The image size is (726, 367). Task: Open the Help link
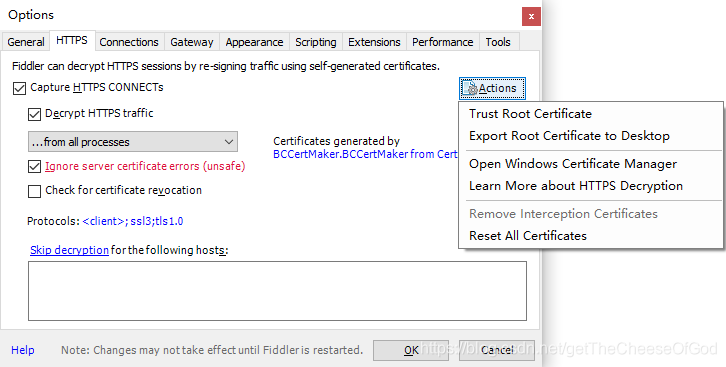click(23, 350)
